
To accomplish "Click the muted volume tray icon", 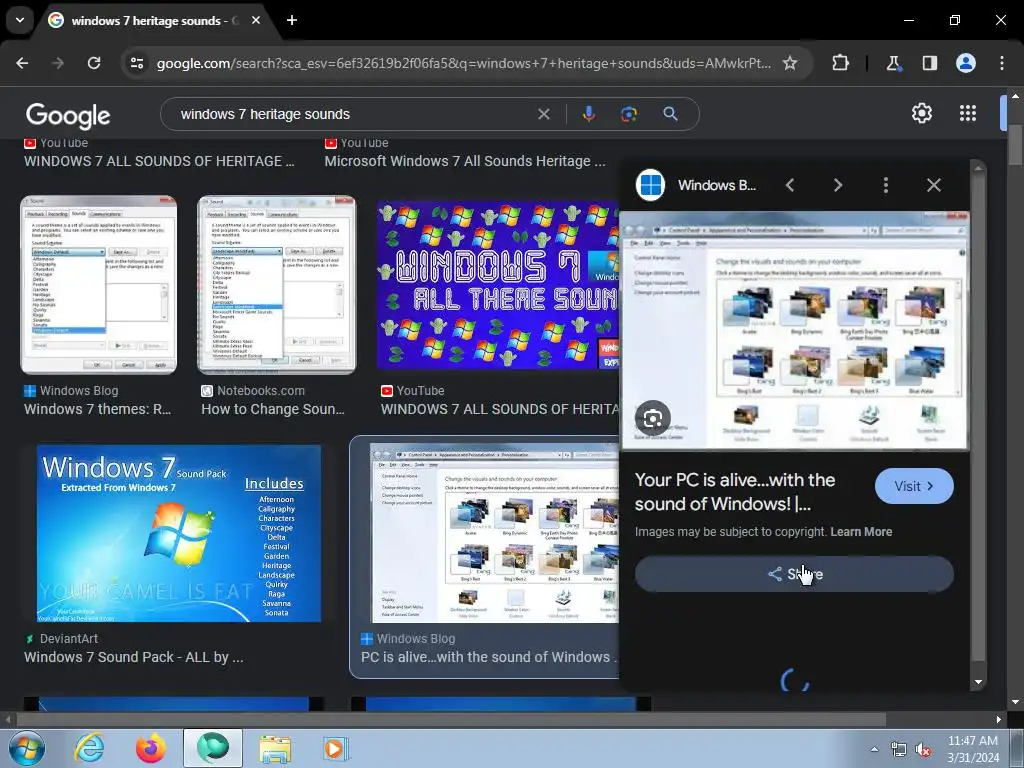I will [x=923, y=750].
